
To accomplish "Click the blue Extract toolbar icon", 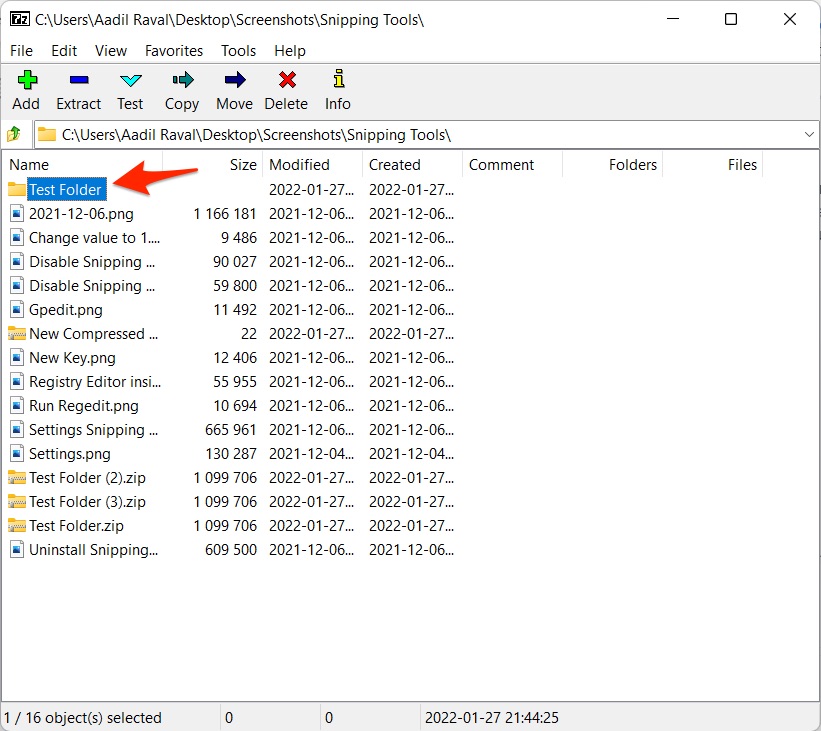I will click(78, 81).
